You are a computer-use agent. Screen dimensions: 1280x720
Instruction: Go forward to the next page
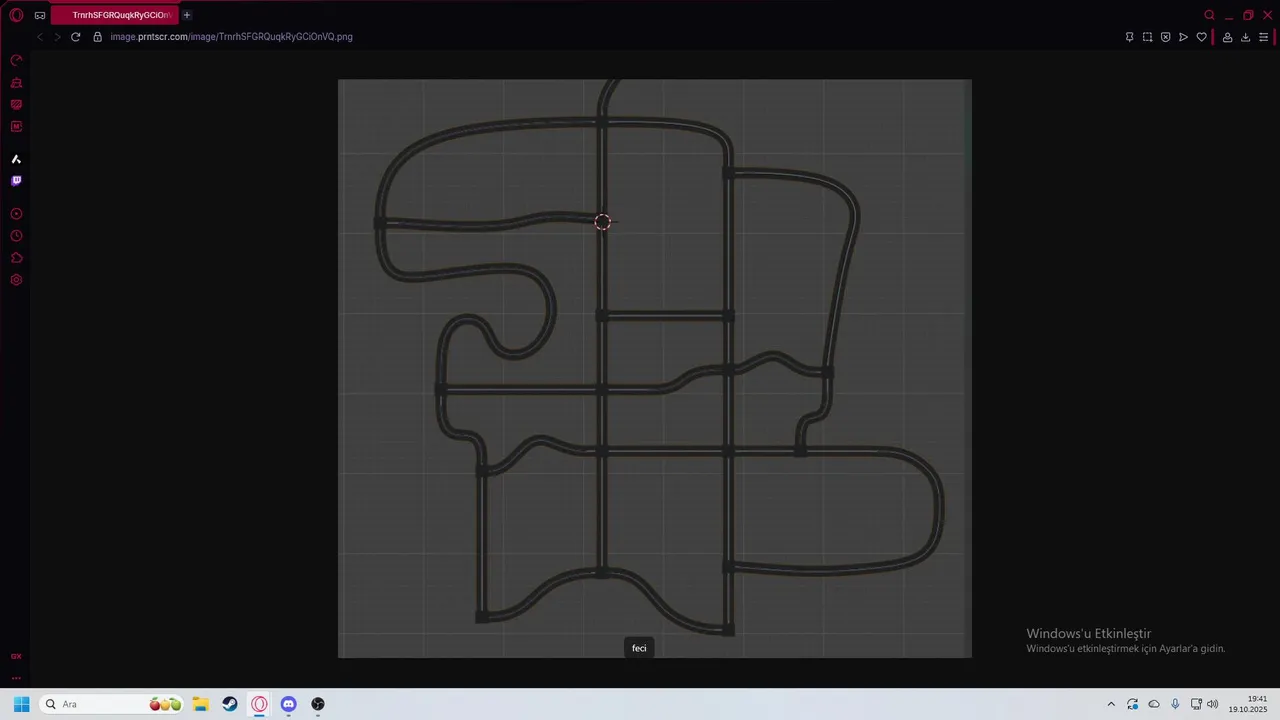coord(57,37)
